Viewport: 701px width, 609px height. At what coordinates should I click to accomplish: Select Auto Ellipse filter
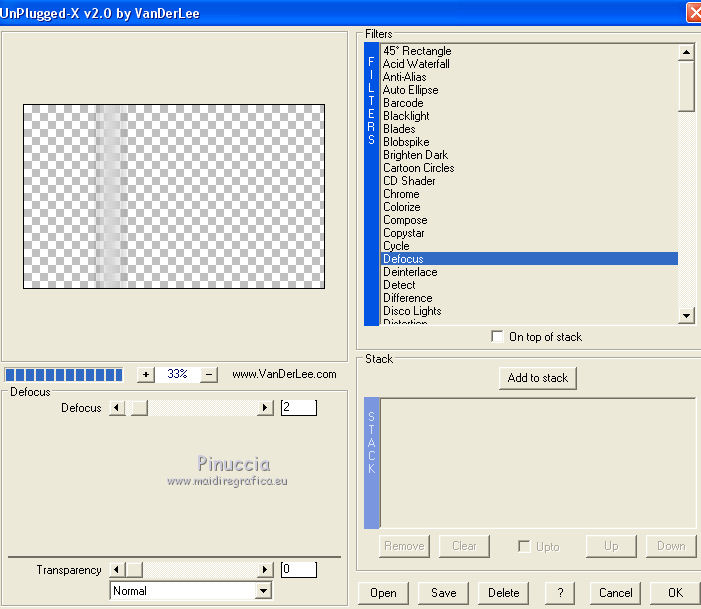tap(529, 90)
